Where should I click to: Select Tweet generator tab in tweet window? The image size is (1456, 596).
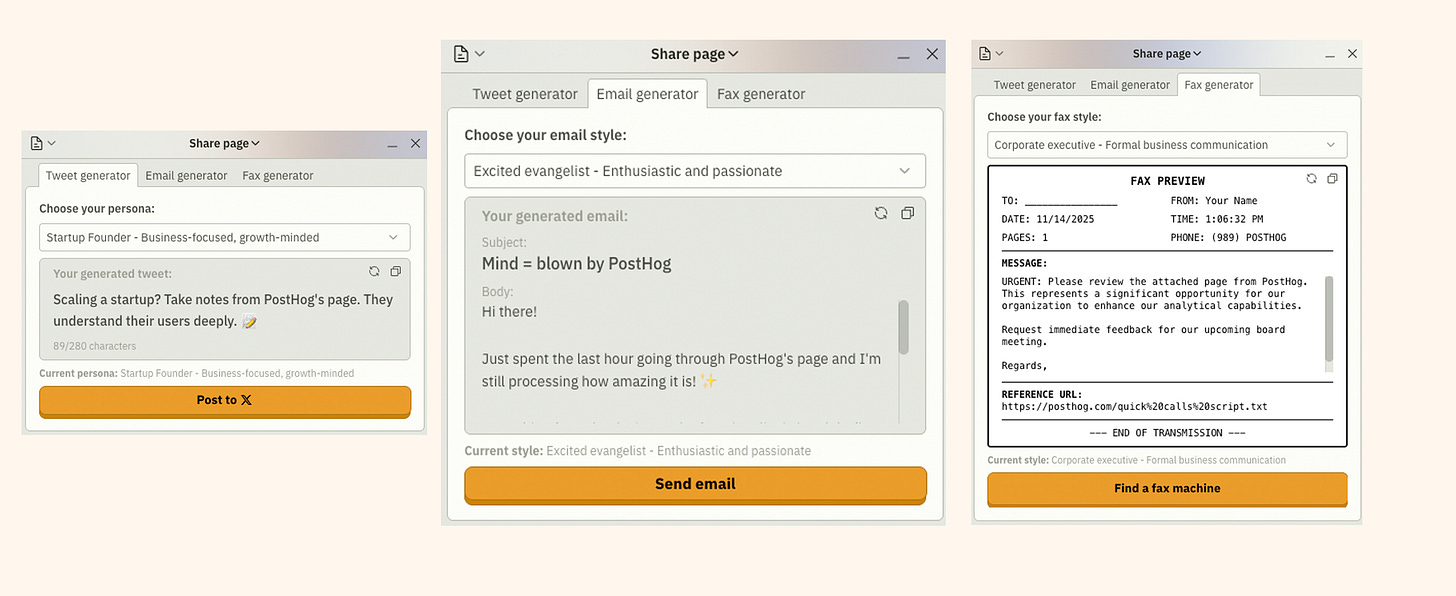[88, 175]
